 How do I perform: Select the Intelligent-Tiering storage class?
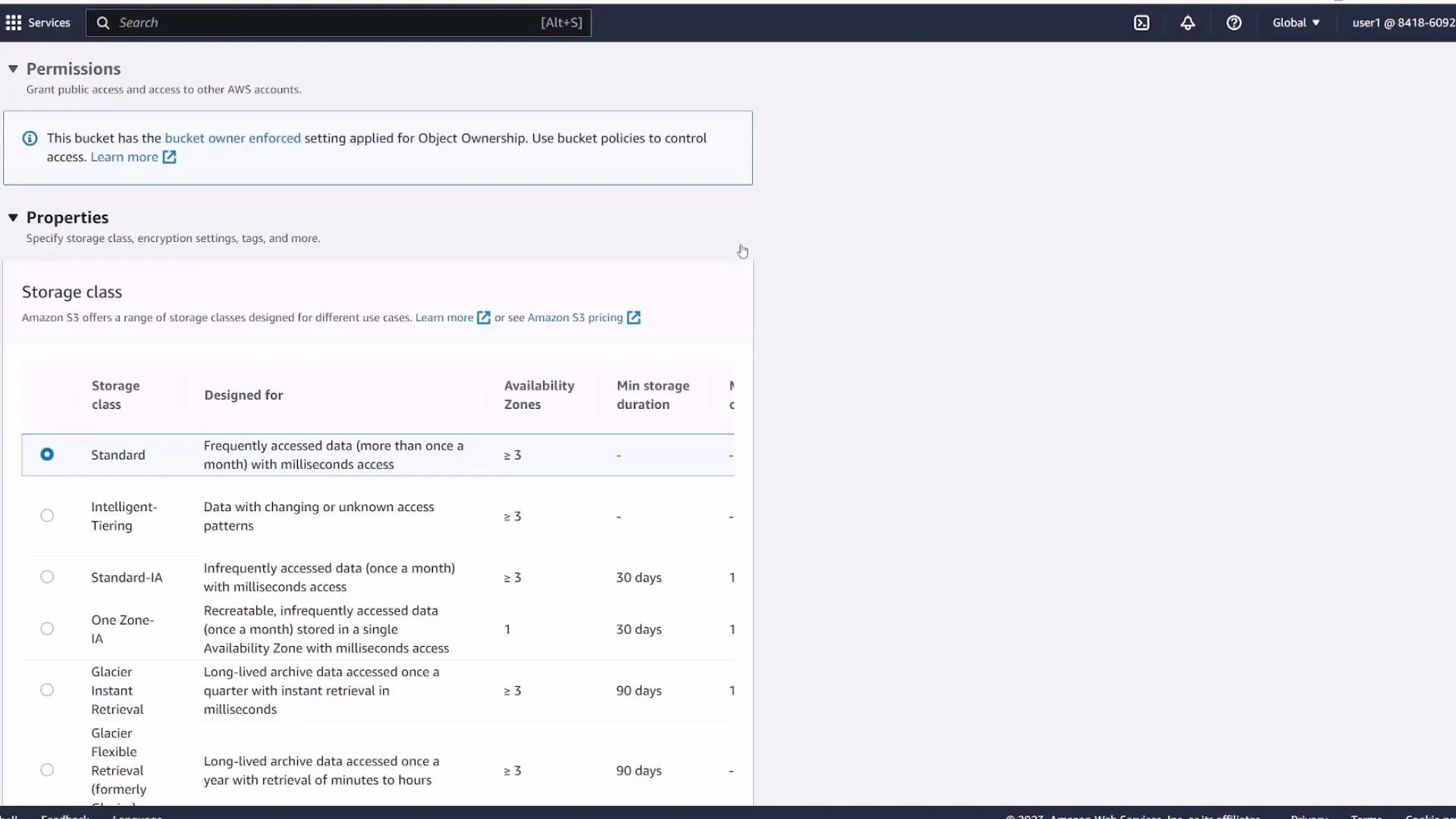(x=47, y=515)
